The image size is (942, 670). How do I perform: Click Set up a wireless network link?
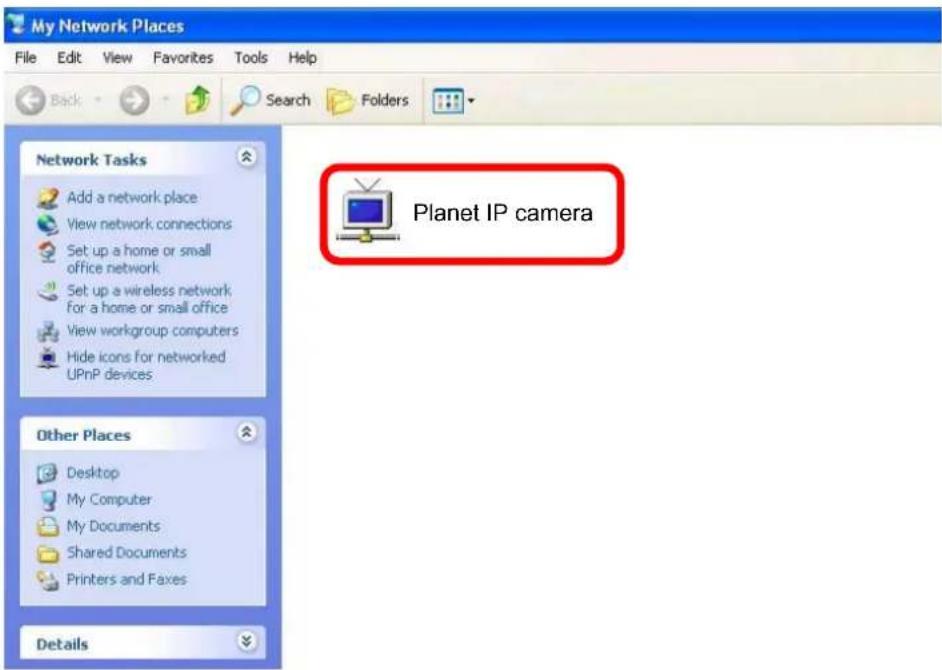coord(148,299)
